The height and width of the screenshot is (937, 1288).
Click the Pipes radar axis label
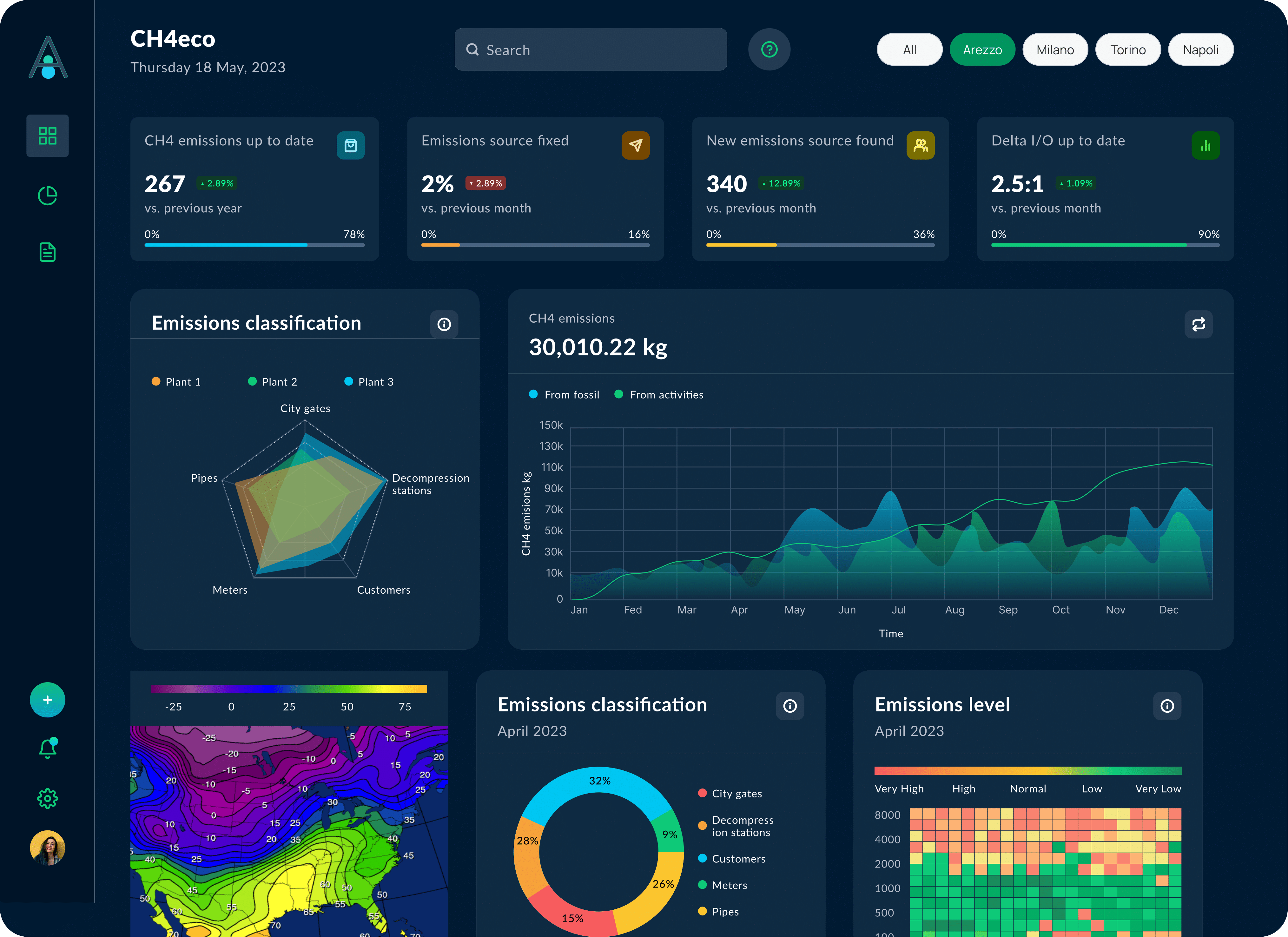(204, 478)
